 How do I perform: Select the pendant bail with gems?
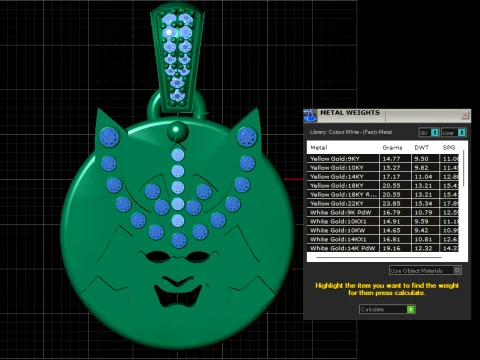tap(177, 58)
